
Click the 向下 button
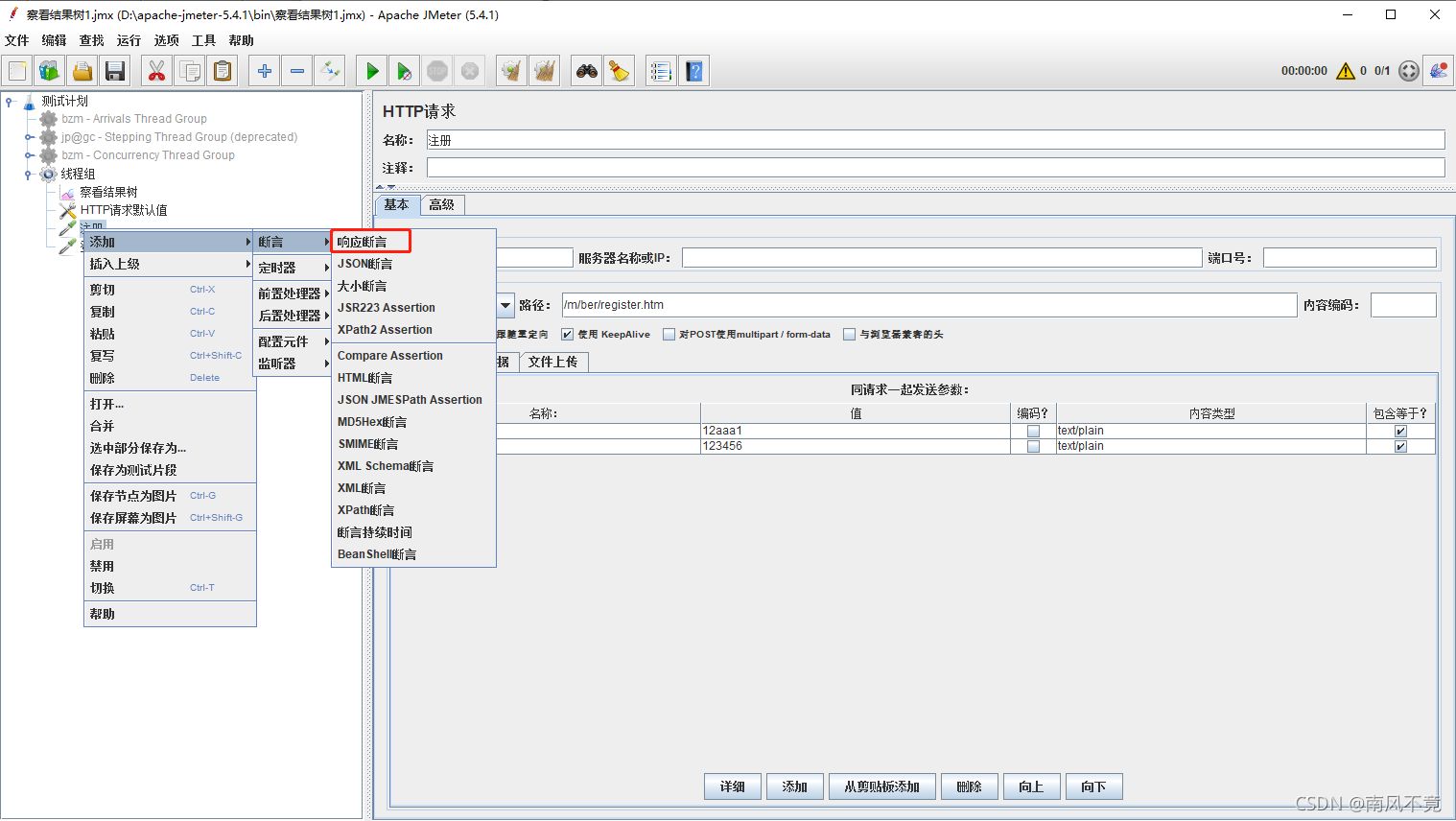pyautogui.click(x=1094, y=786)
